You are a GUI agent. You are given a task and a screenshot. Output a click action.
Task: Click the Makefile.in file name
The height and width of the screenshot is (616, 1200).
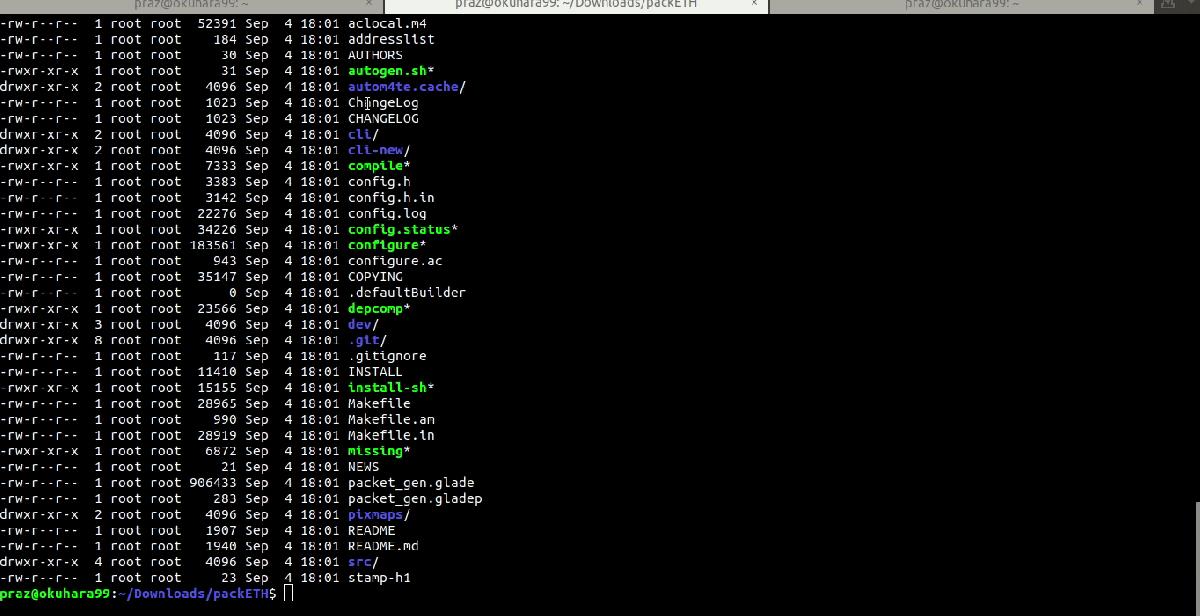tap(391, 435)
